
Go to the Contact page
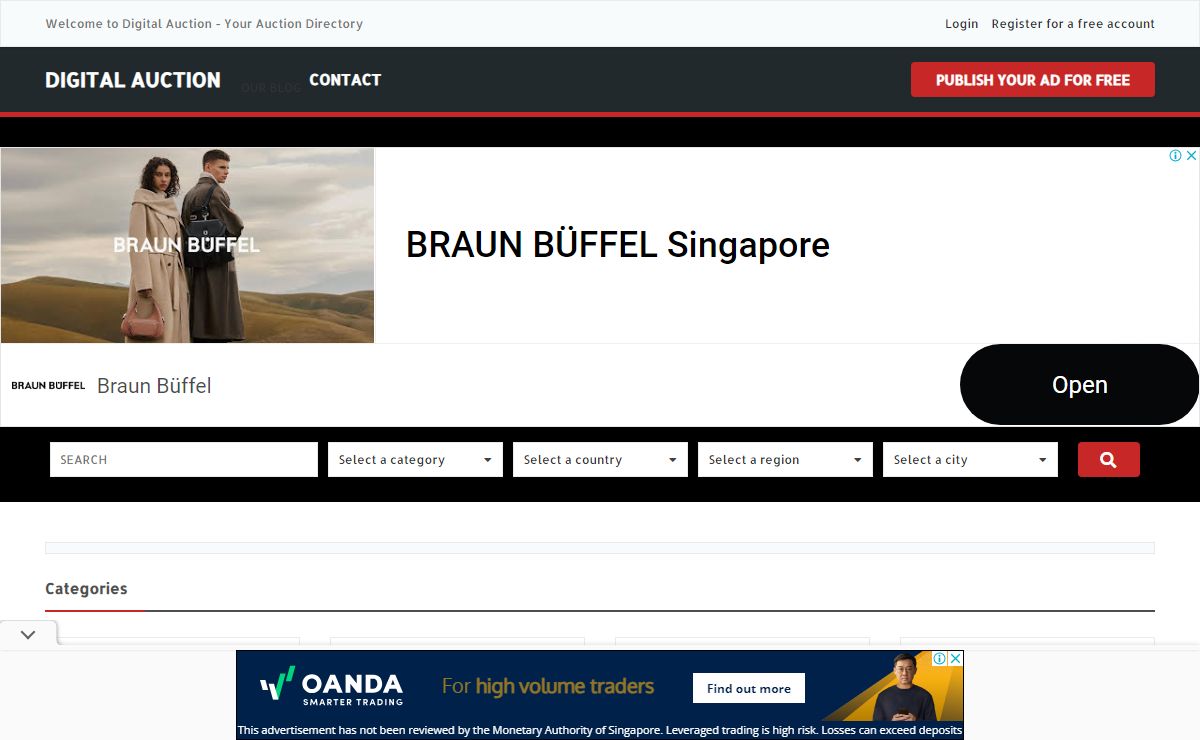point(345,80)
